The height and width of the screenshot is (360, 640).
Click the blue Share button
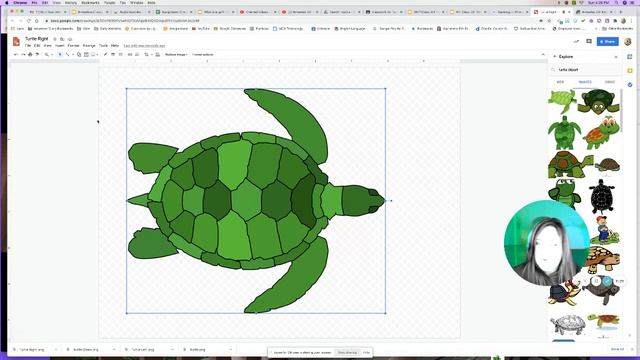tap(607, 41)
